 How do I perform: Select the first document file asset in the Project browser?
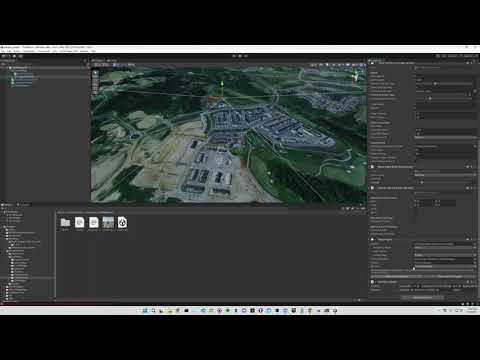79,222
